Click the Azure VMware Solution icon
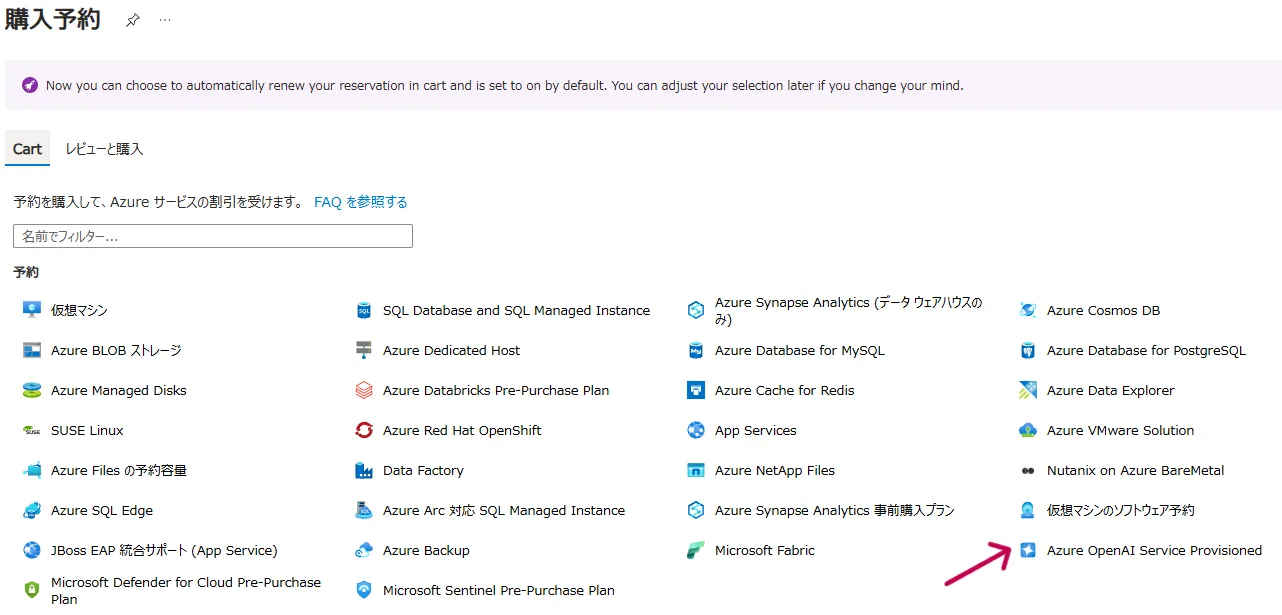Image resolution: width=1282 pixels, height=615 pixels. (1028, 430)
